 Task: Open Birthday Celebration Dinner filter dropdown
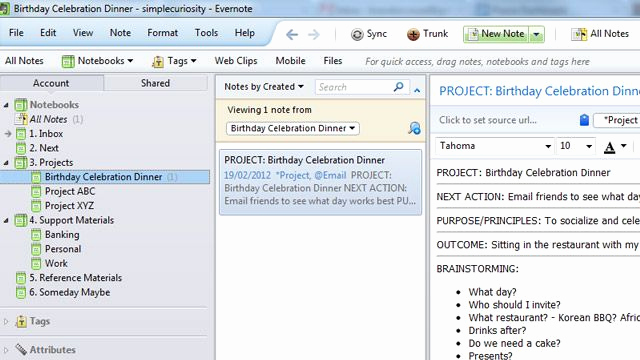point(293,129)
